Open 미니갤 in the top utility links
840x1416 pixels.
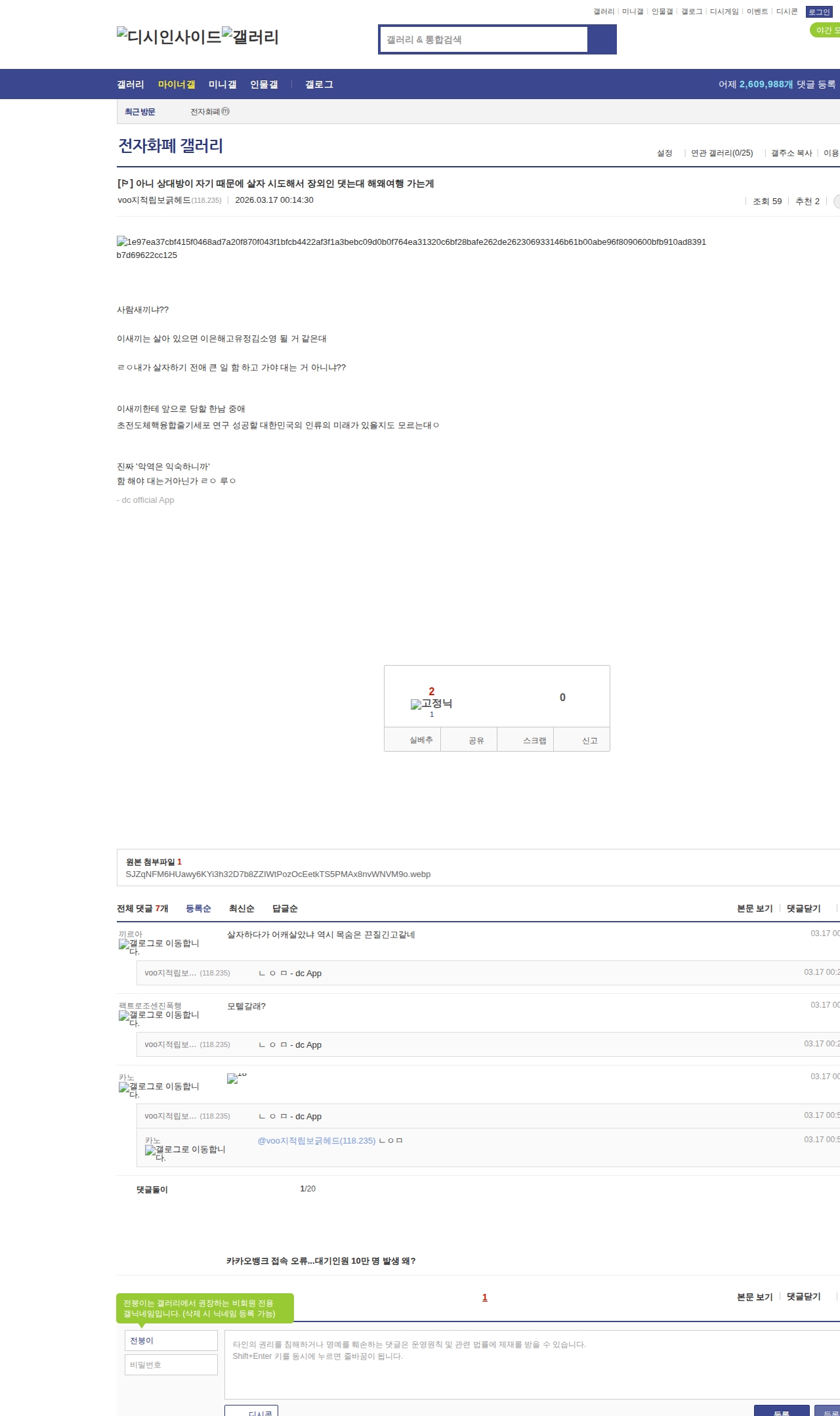point(633,12)
